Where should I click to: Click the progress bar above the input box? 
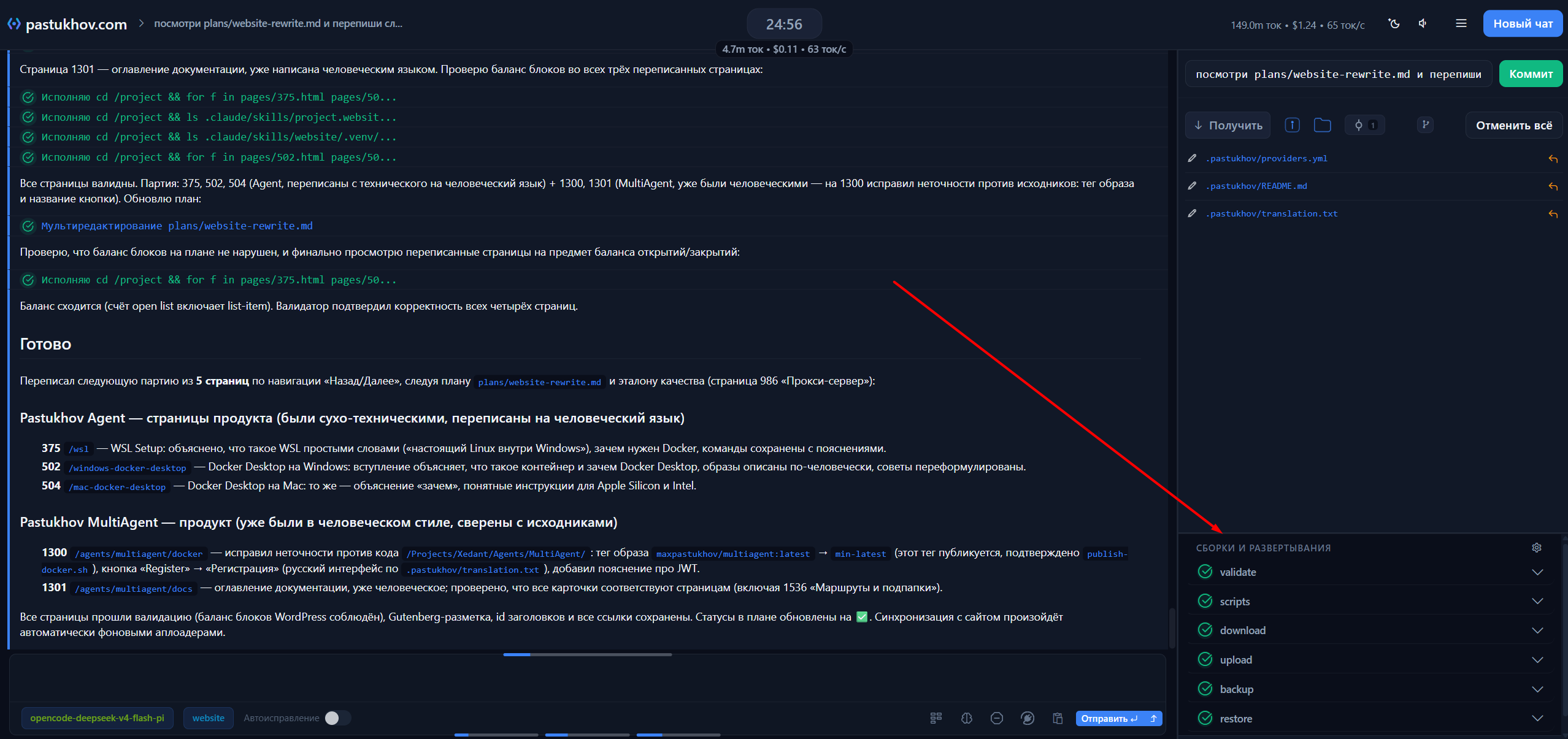pyautogui.click(x=587, y=654)
